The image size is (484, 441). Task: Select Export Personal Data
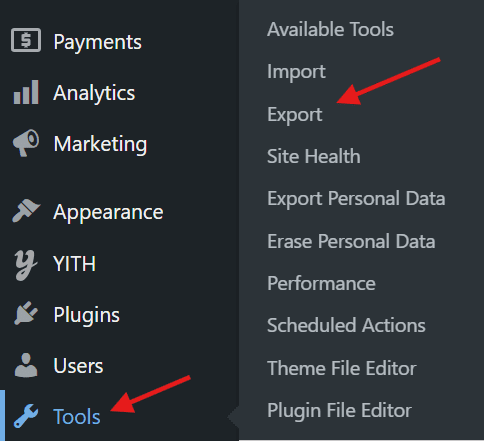click(356, 199)
